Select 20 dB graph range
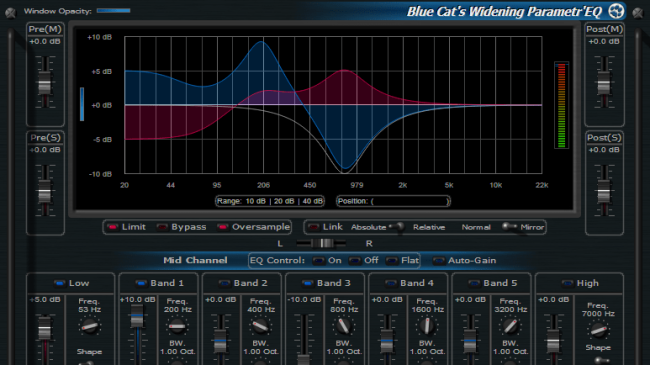This screenshot has height=365, width=650. [x=284, y=201]
